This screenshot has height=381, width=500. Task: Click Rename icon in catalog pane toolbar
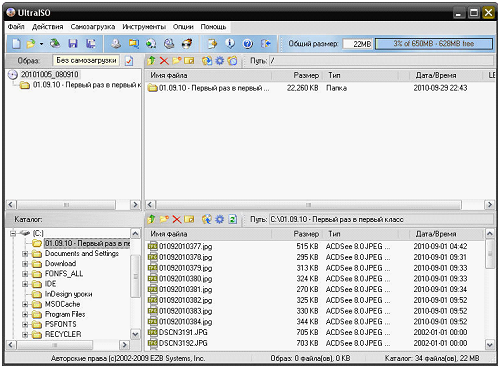(189, 219)
